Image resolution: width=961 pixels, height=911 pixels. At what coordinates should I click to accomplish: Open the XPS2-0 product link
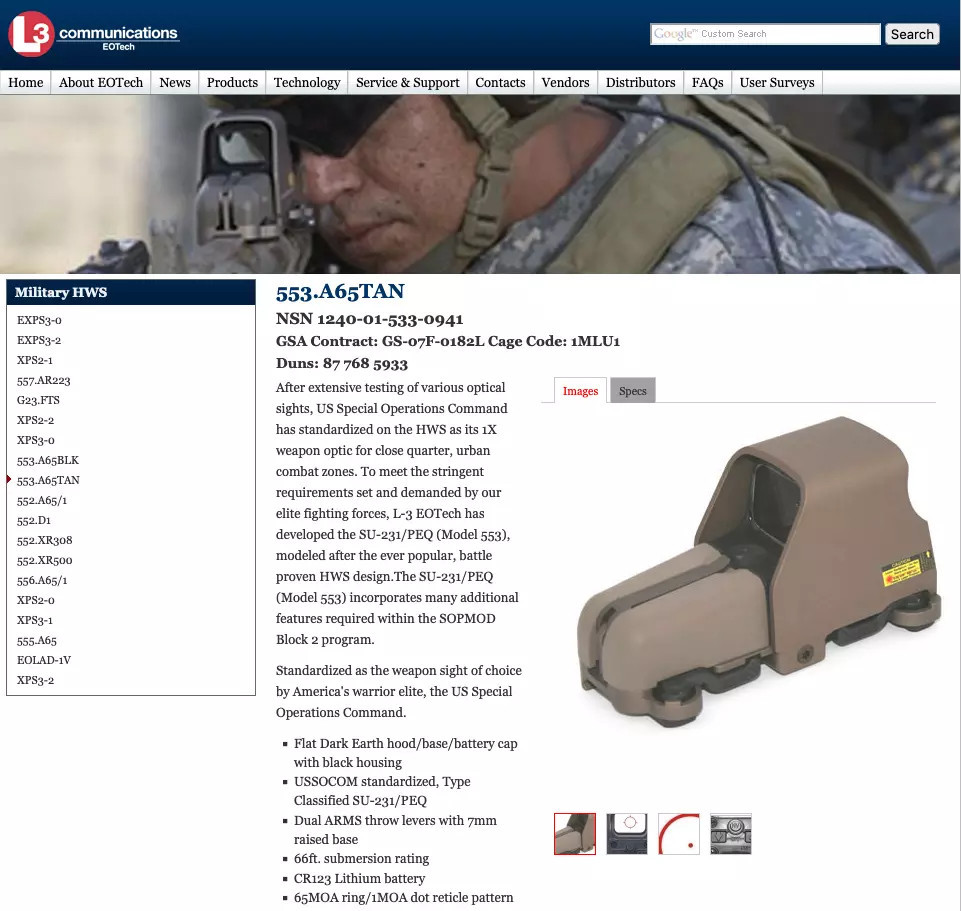point(36,600)
